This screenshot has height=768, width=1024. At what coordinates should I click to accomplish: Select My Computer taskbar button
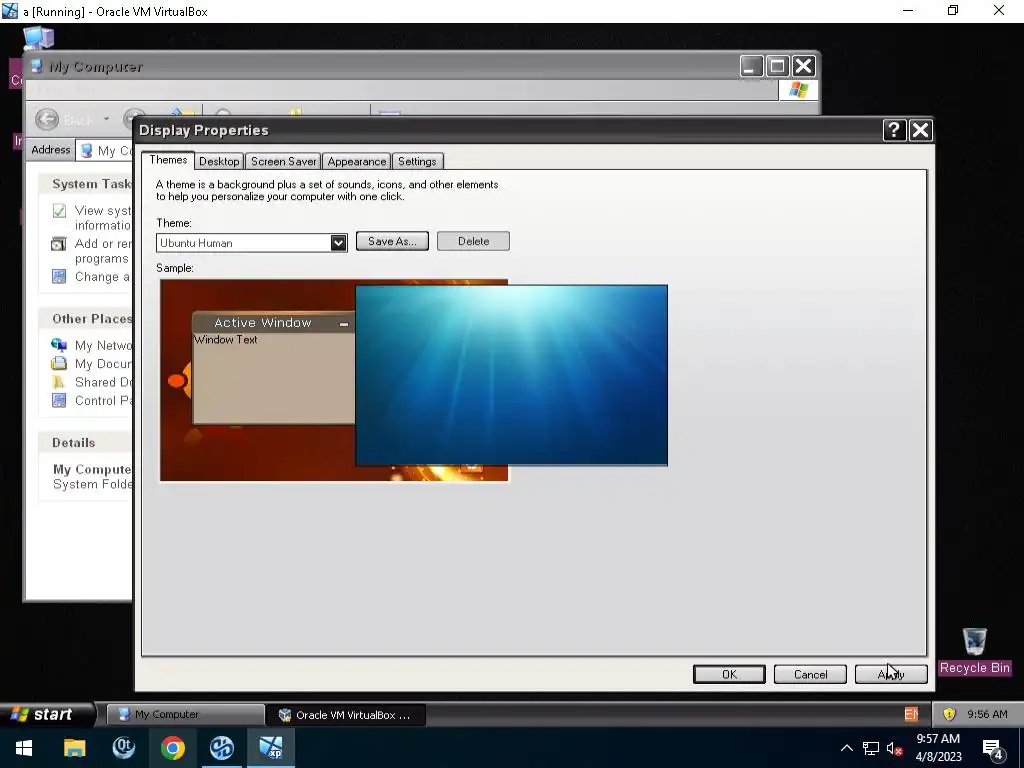[x=185, y=714]
